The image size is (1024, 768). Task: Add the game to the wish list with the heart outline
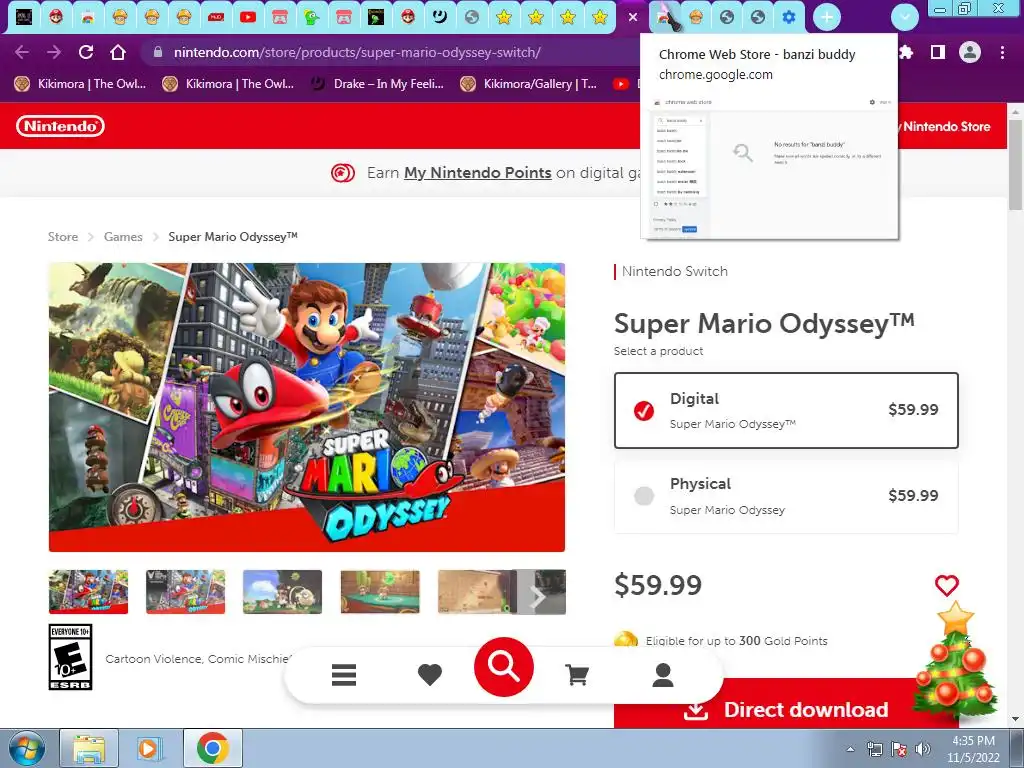(946, 585)
